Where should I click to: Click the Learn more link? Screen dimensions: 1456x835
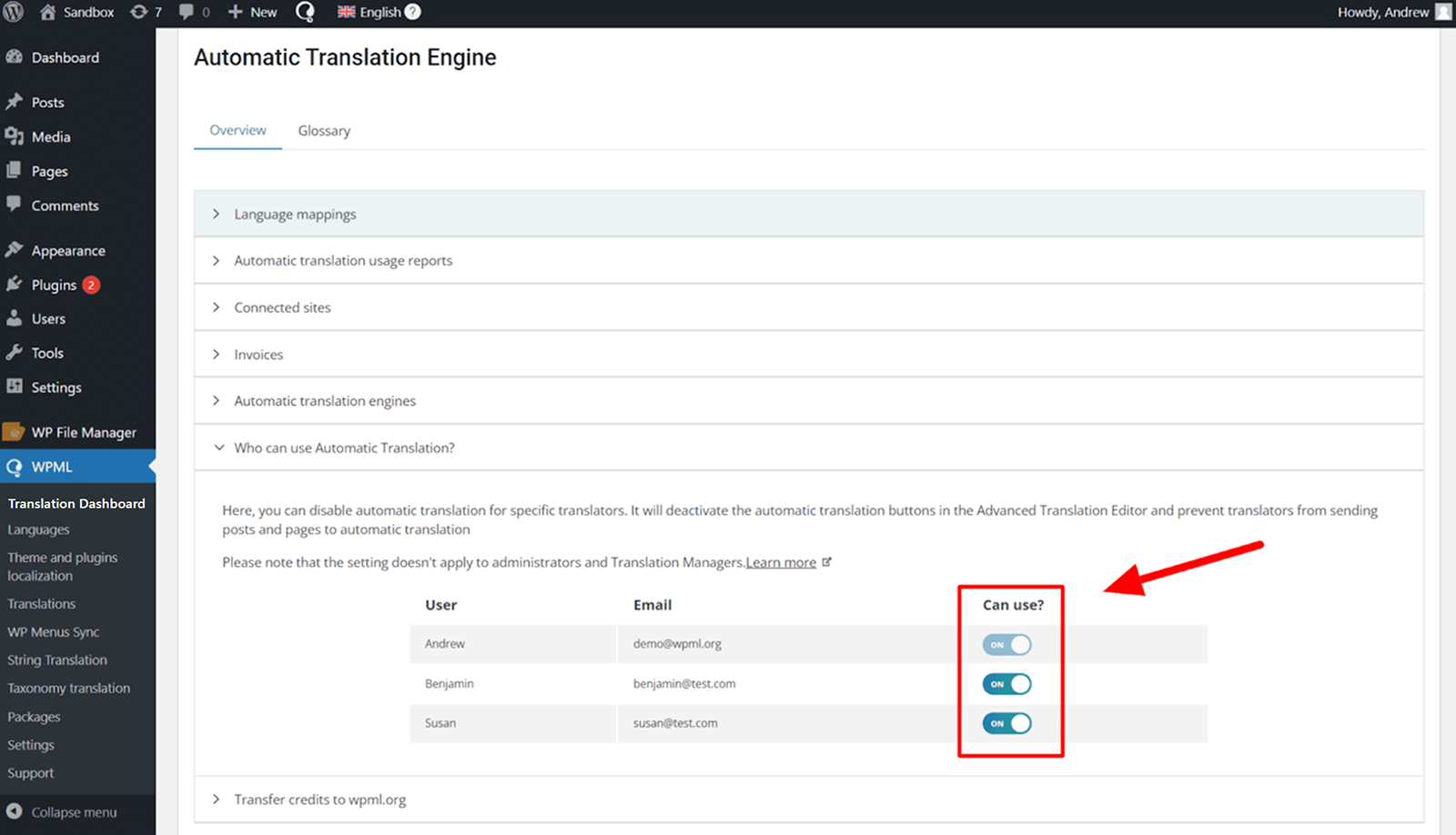coord(781,562)
